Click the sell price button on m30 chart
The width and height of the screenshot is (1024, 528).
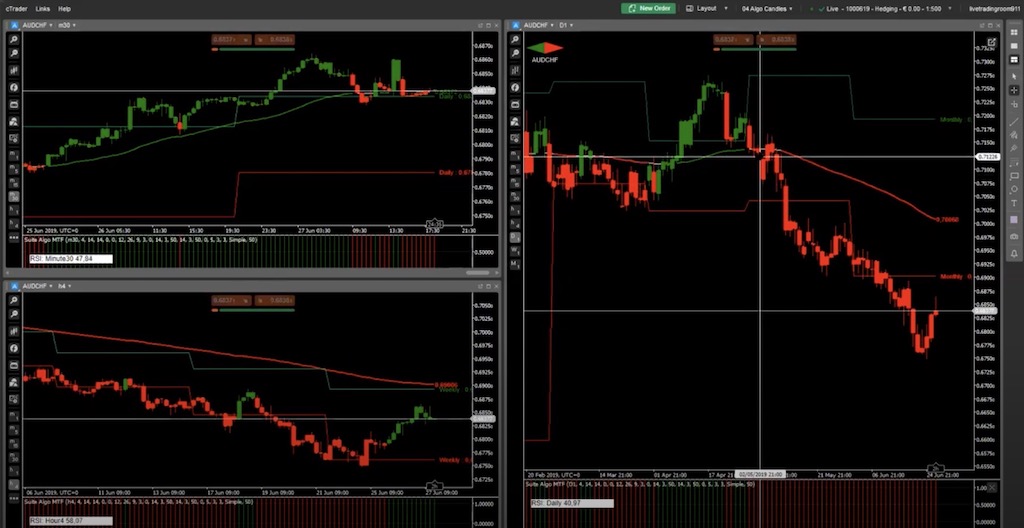pyautogui.click(x=232, y=39)
